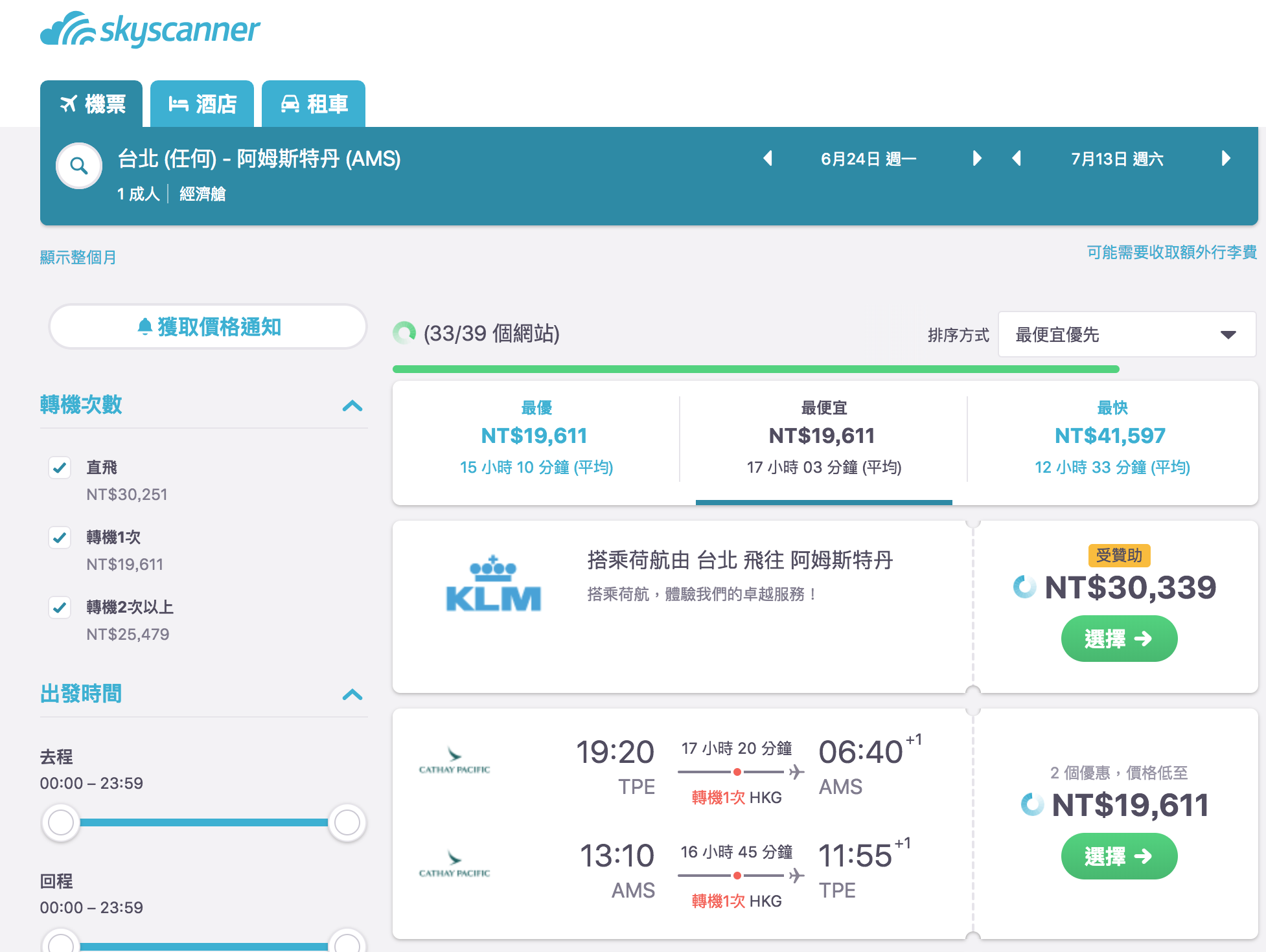Viewport: 1266px width, 952px height.
Task: Click 轉機1次 HKG on the 13:10 flight
Action: [x=737, y=901]
